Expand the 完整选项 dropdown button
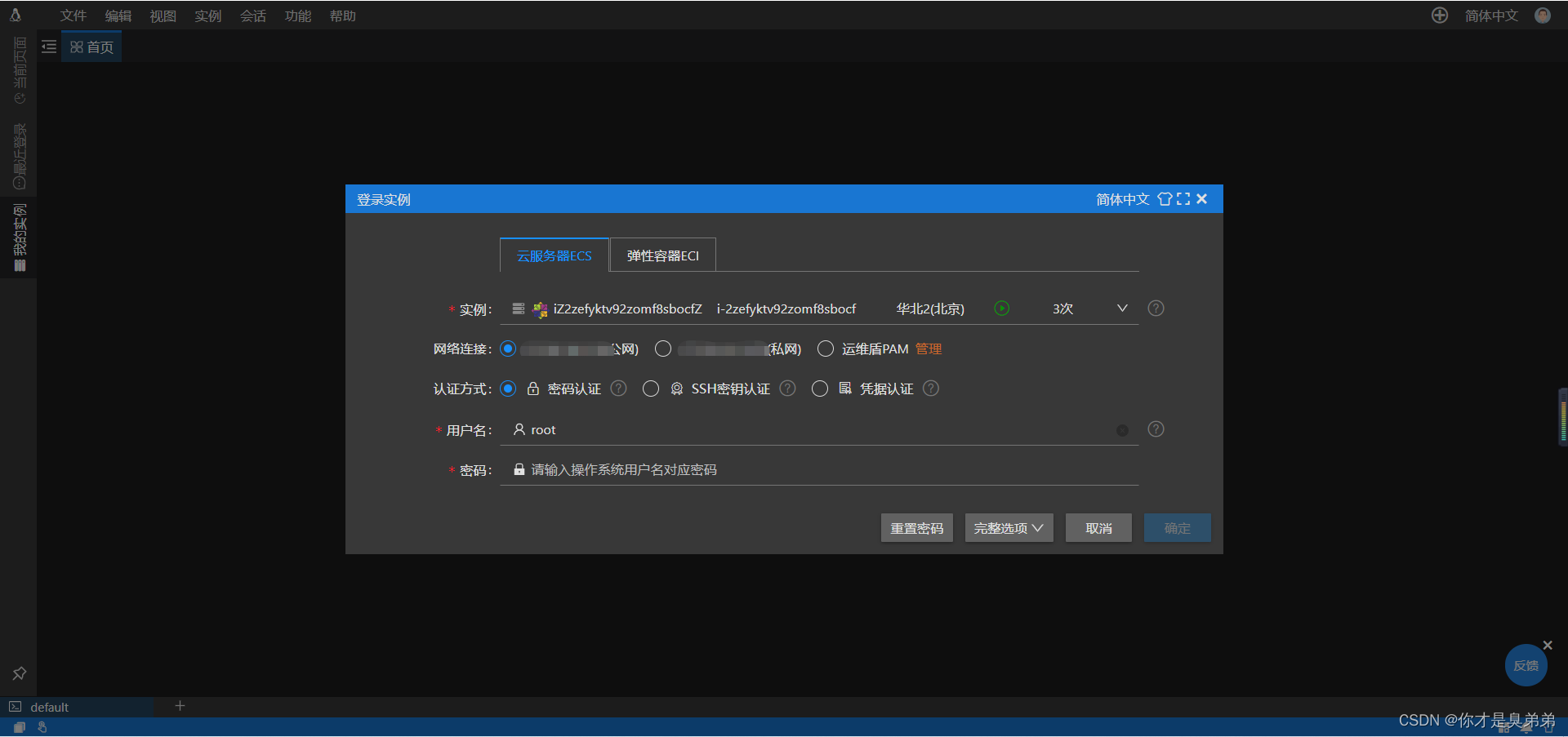The height and width of the screenshot is (737, 1568). tap(1009, 528)
